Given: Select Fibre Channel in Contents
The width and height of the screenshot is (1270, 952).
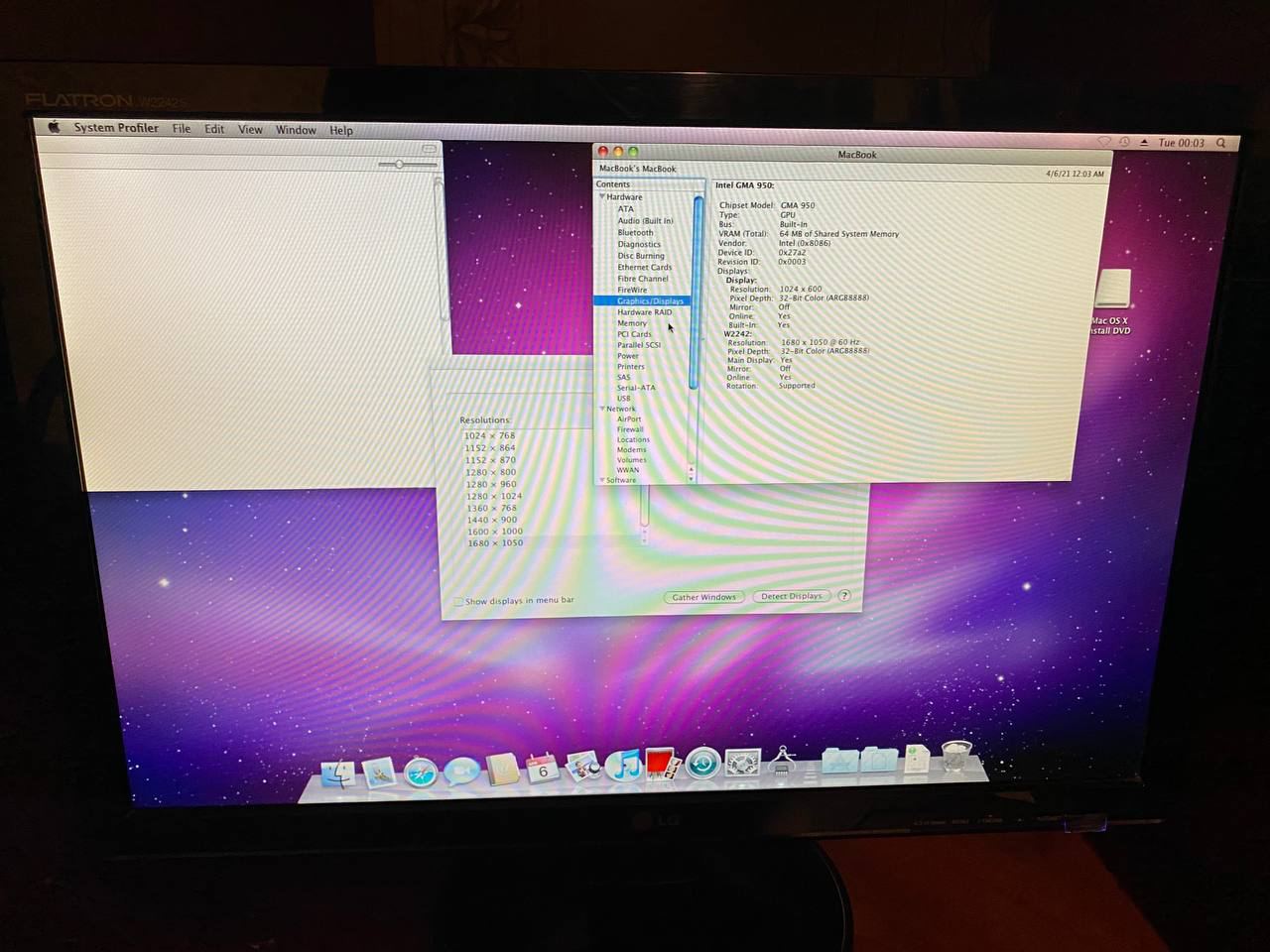Looking at the screenshot, I should pyautogui.click(x=642, y=279).
